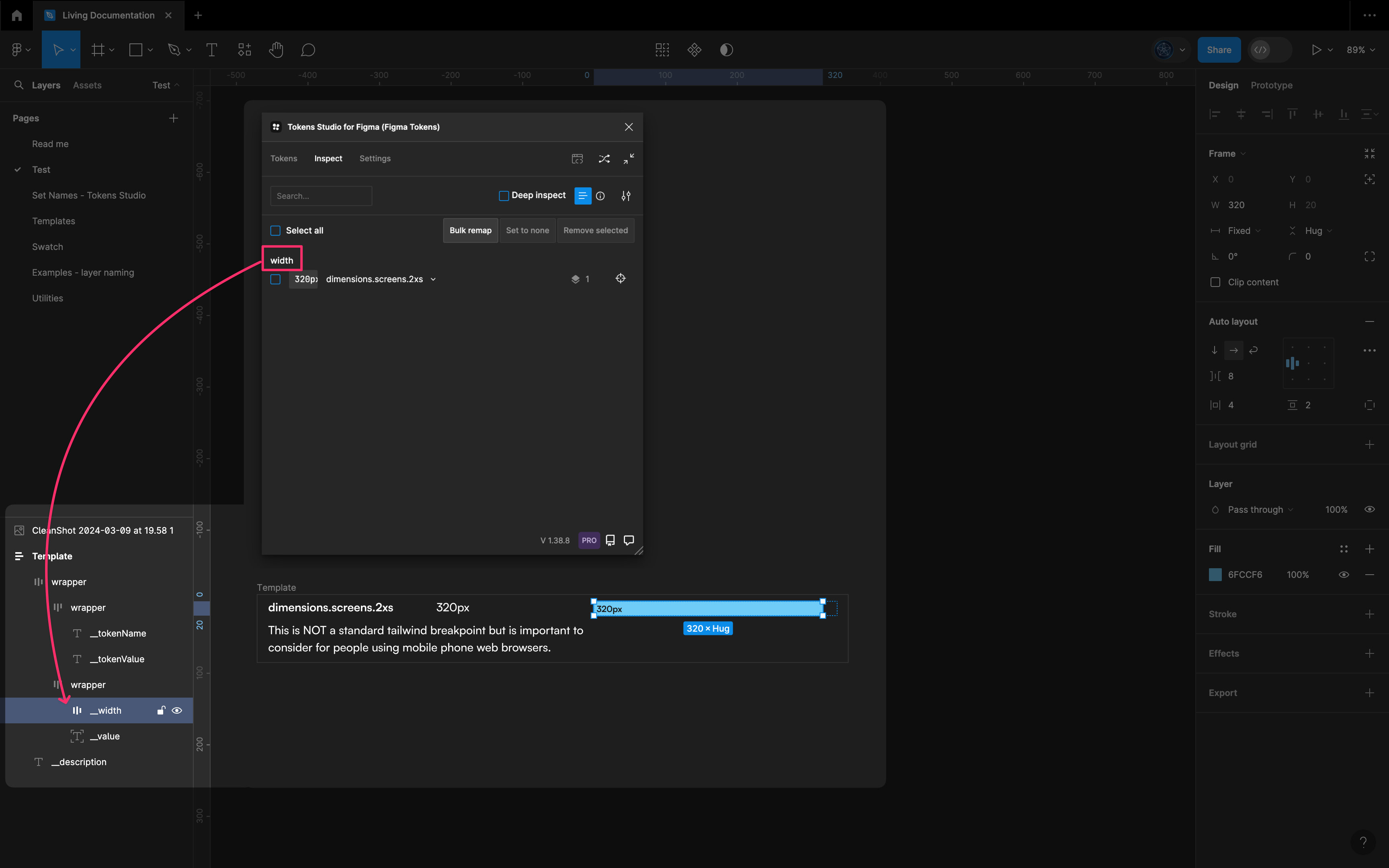
Task: Collapse the Tokens Studio plugin window
Action: click(629, 159)
